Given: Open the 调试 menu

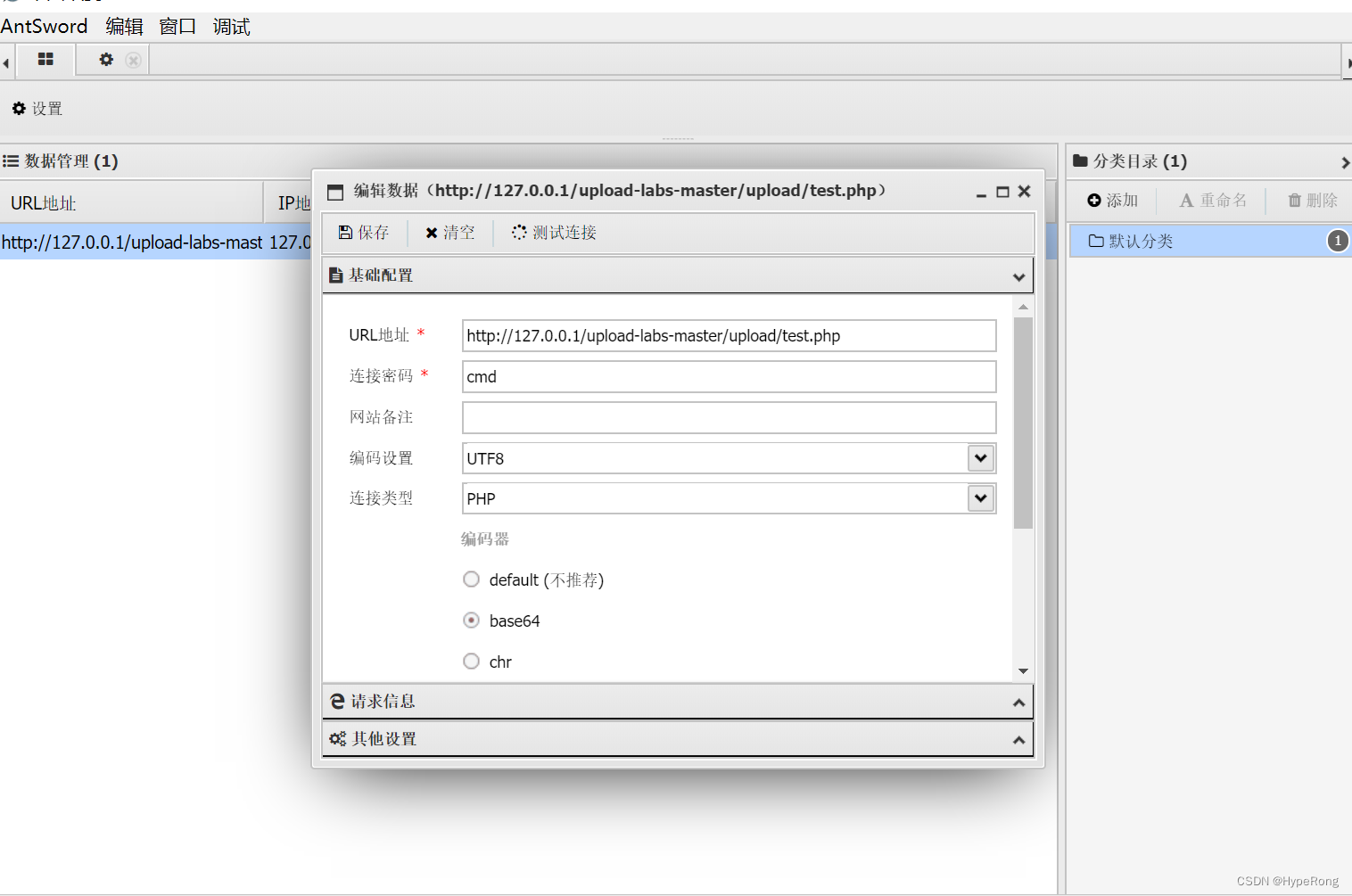Looking at the screenshot, I should click(x=231, y=27).
